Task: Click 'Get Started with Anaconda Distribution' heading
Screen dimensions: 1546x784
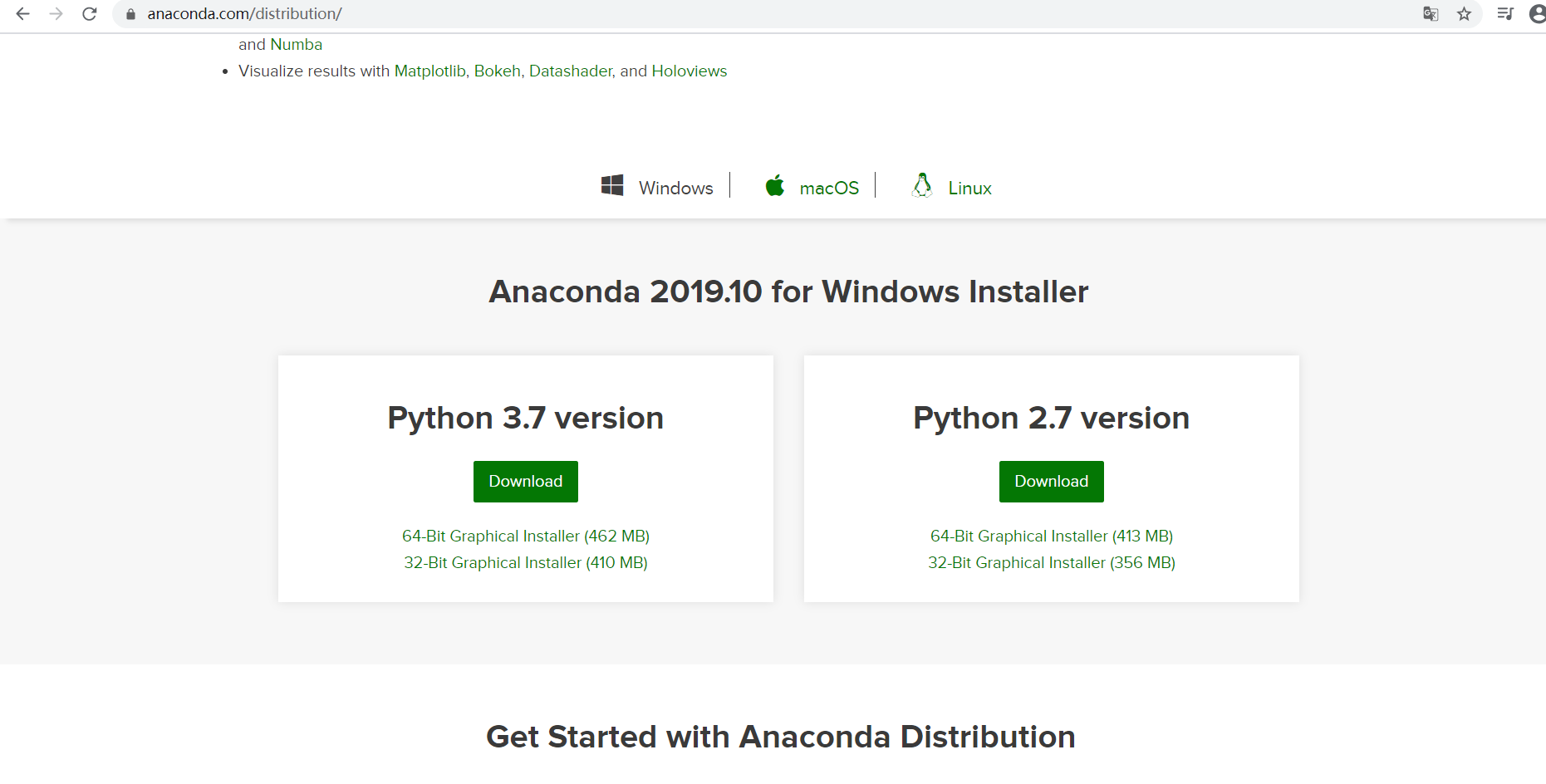Action: 781,737
